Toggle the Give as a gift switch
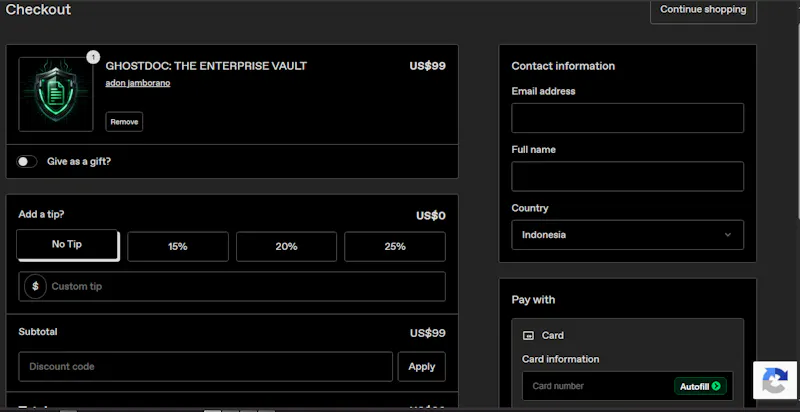800x412 pixels. [27, 162]
